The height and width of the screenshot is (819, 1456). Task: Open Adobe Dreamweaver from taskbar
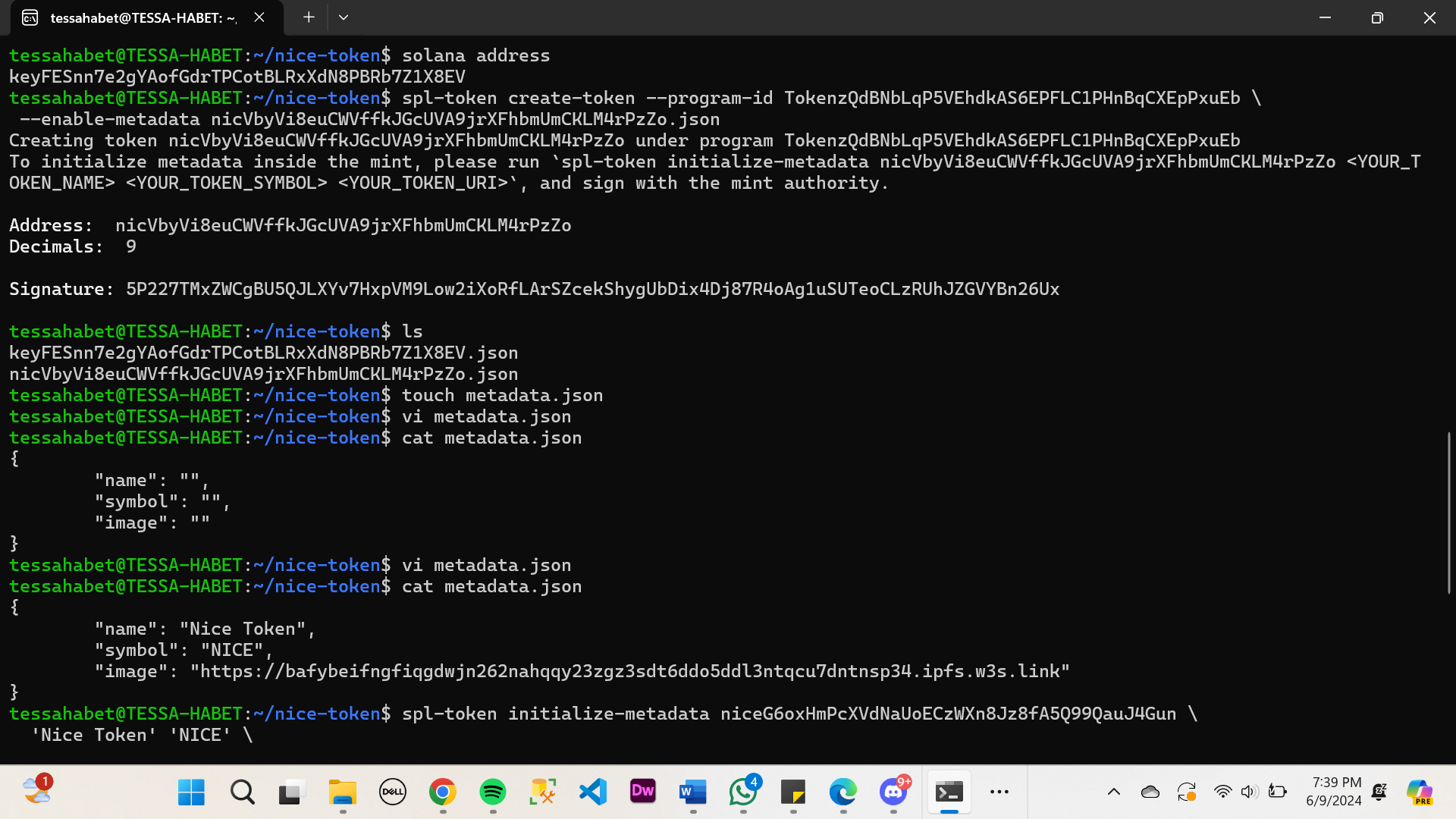tap(642, 792)
